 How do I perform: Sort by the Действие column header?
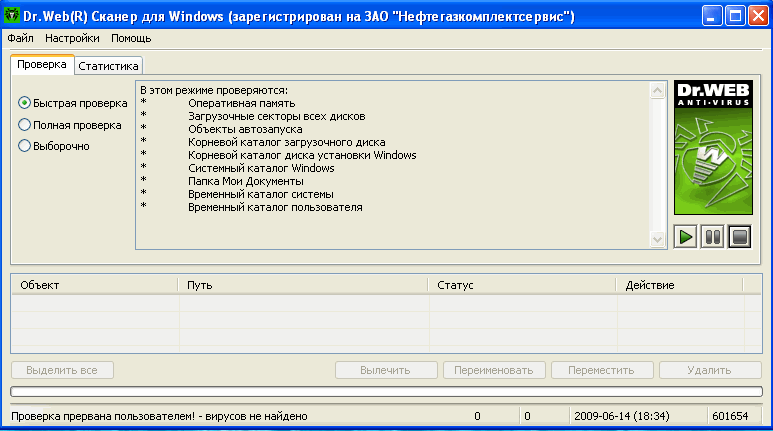click(x=680, y=285)
